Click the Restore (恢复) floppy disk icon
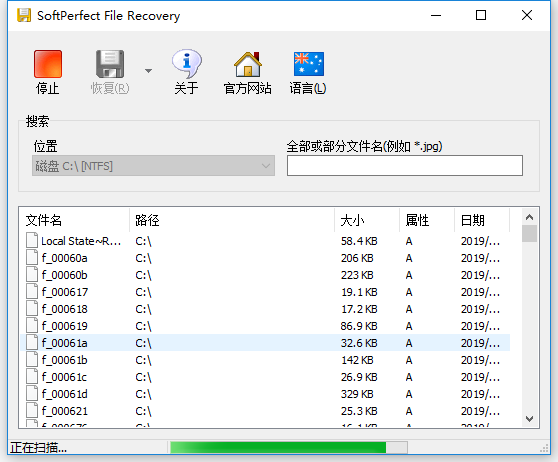 coord(110,64)
